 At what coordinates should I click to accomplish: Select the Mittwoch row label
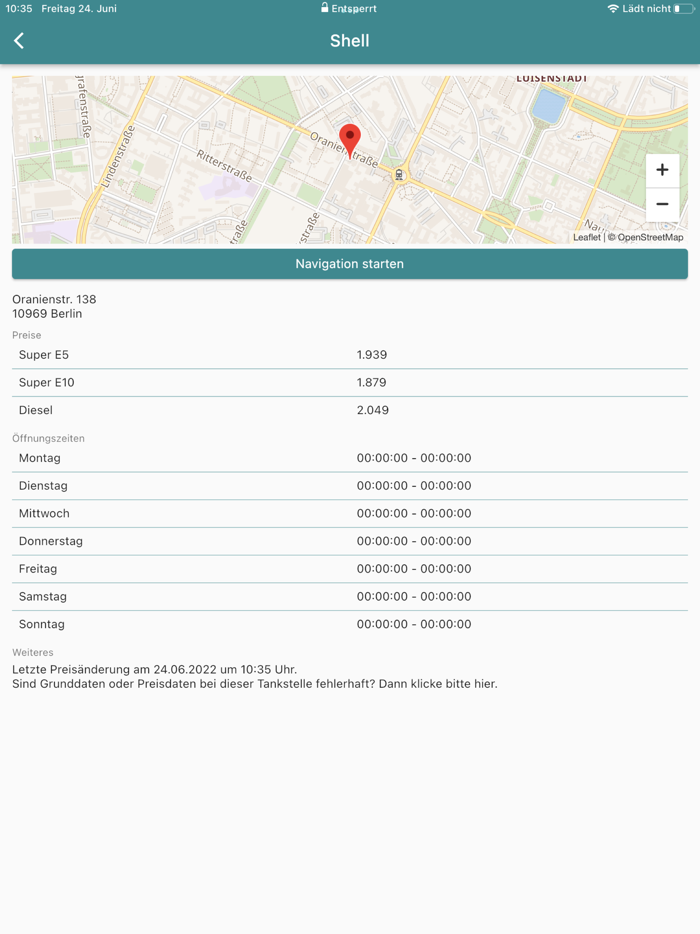[x=44, y=513]
